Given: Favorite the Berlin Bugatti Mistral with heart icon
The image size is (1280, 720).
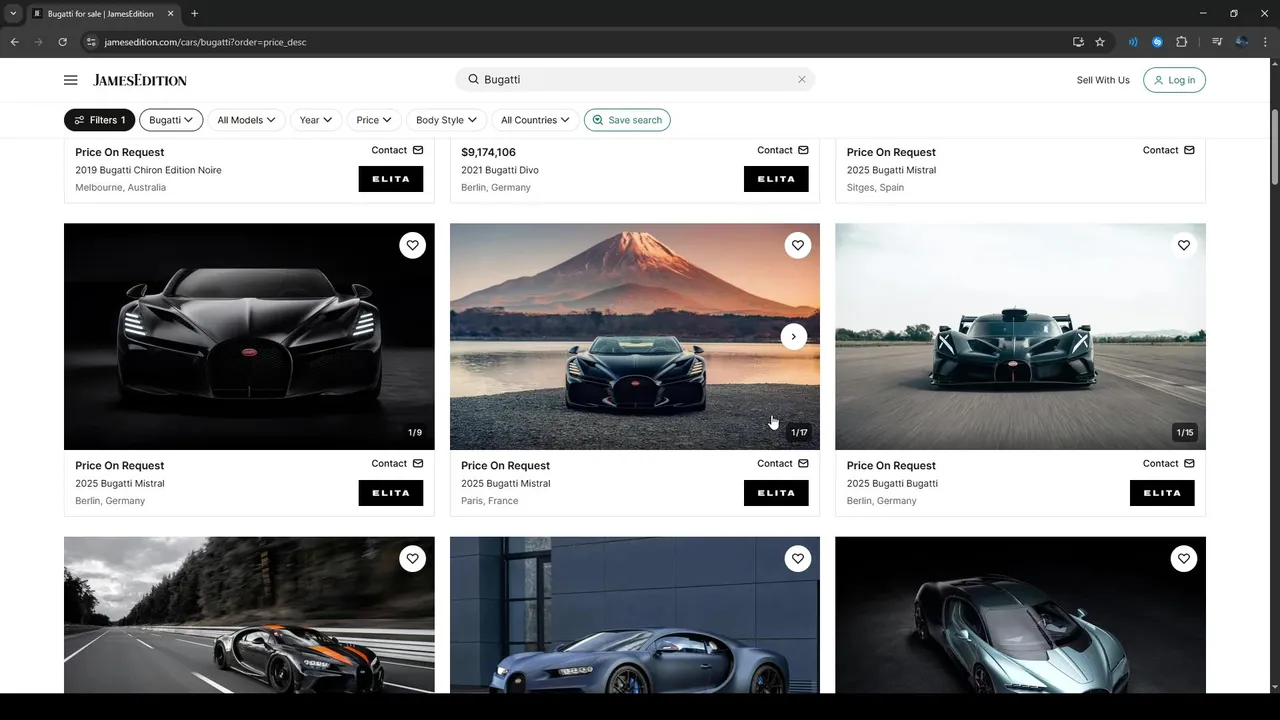Looking at the screenshot, I should coord(412,245).
